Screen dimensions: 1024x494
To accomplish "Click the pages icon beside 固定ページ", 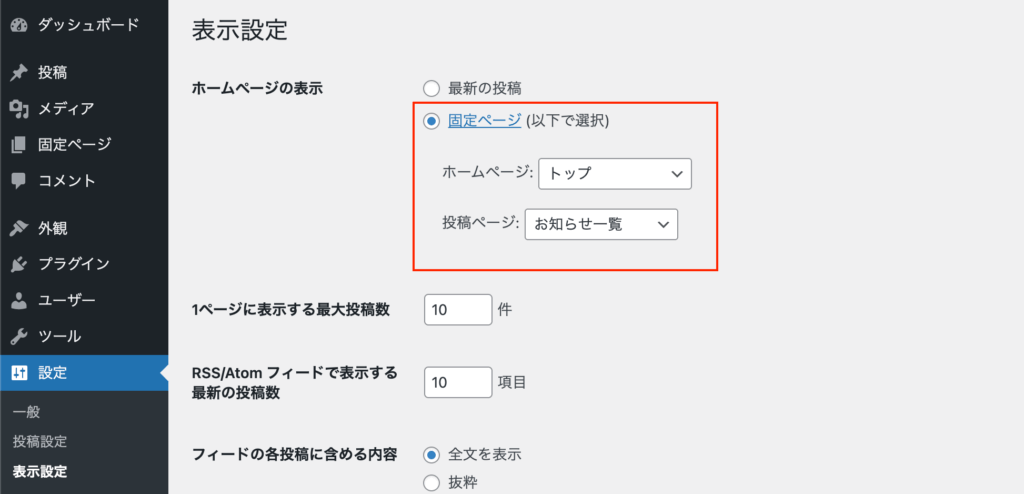I will (x=18, y=145).
